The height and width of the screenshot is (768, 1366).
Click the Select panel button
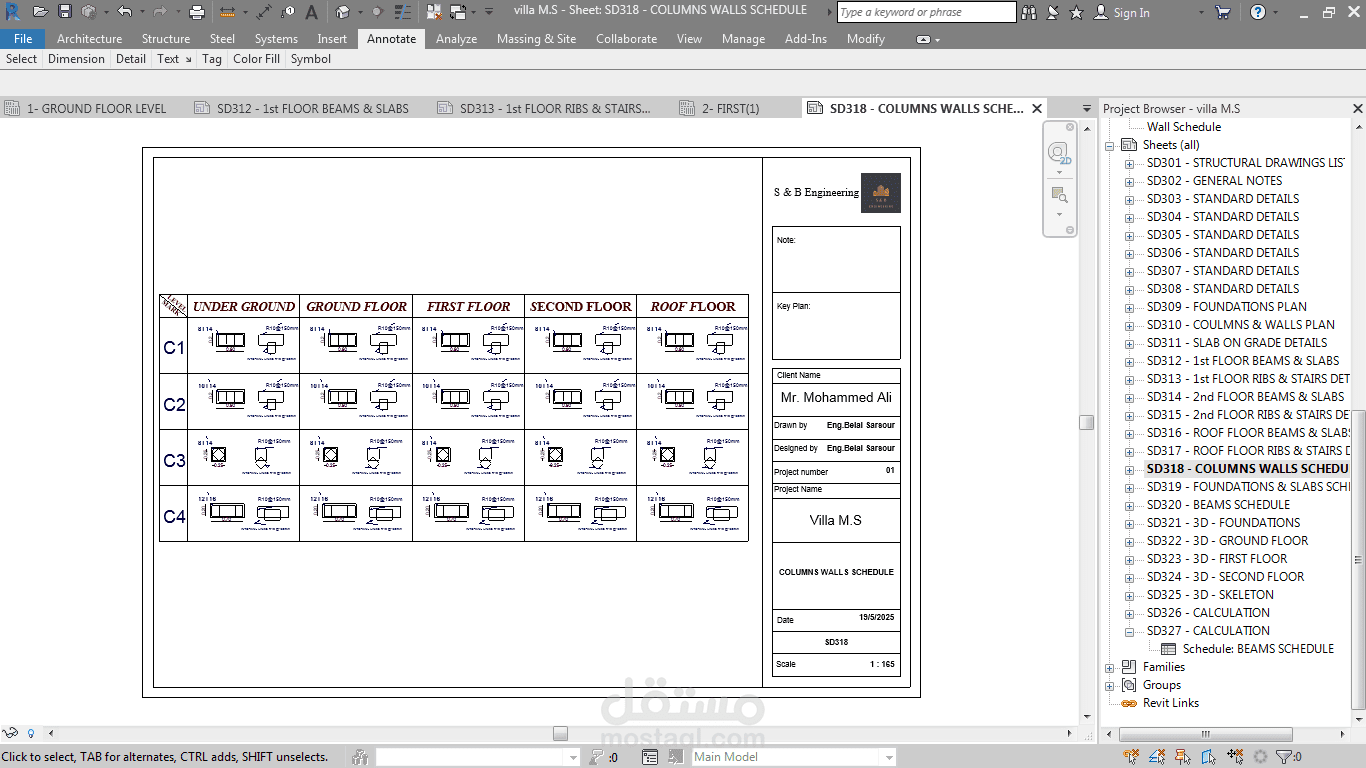coord(21,59)
